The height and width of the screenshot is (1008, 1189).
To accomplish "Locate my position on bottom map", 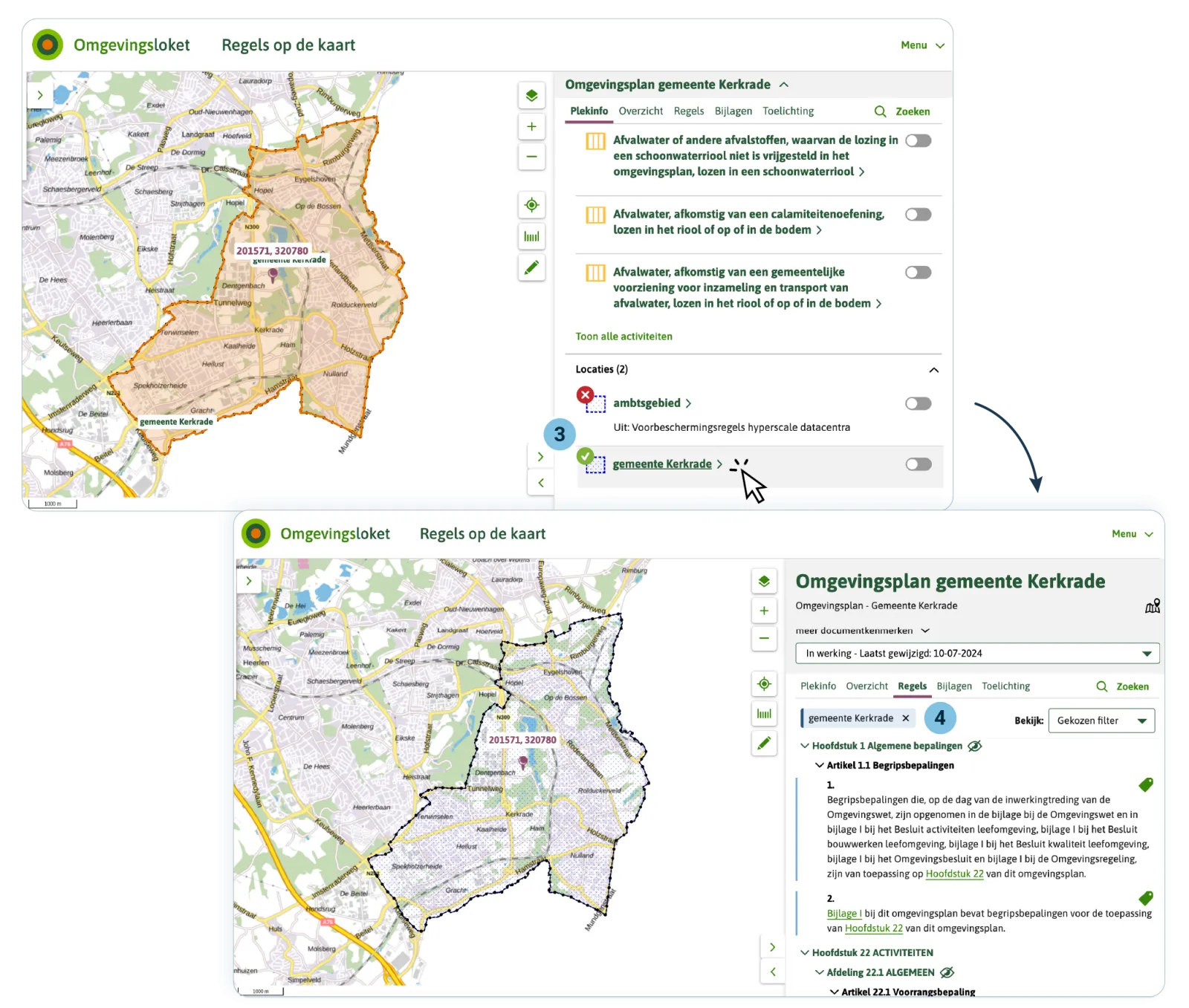I will click(x=764, y=684).
